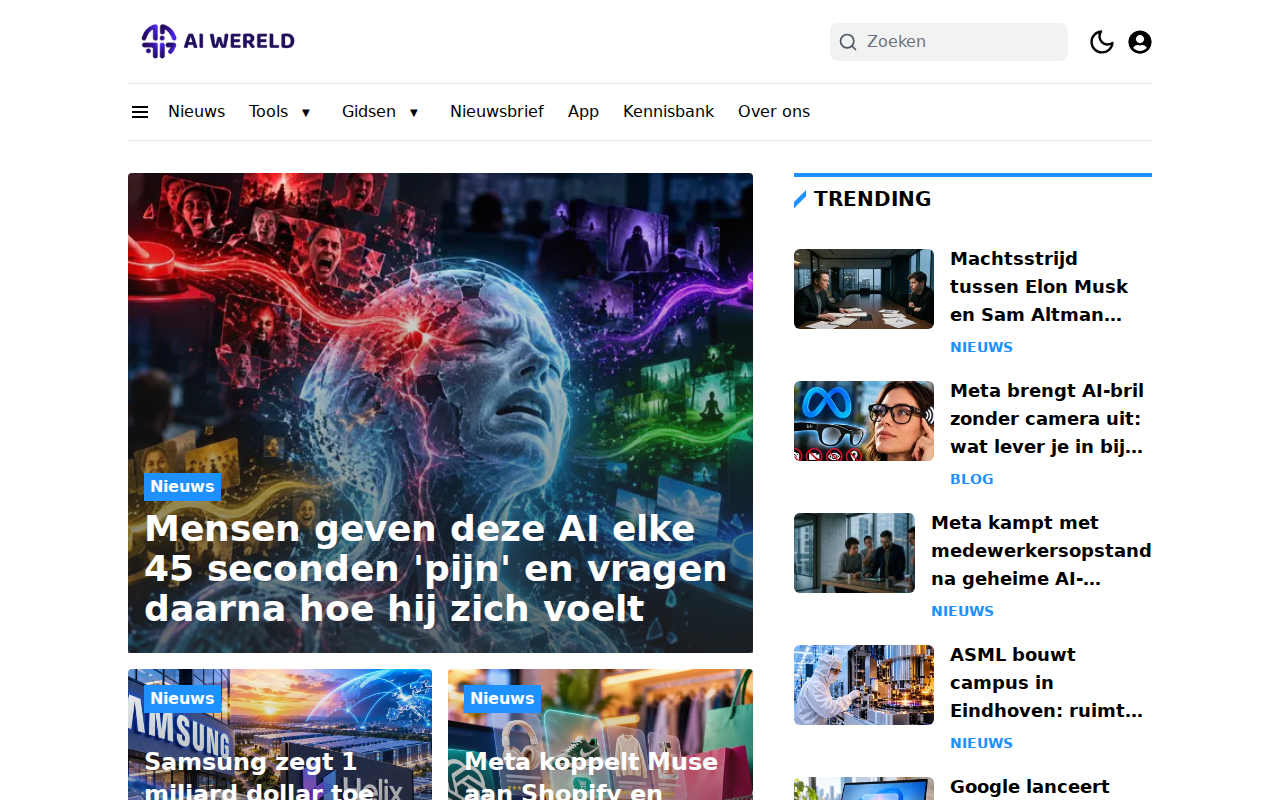The image size is (1280, 800).
Task: Read Meta brengt AI-bril zonder camera article
Action: (x=1047, y=419)
